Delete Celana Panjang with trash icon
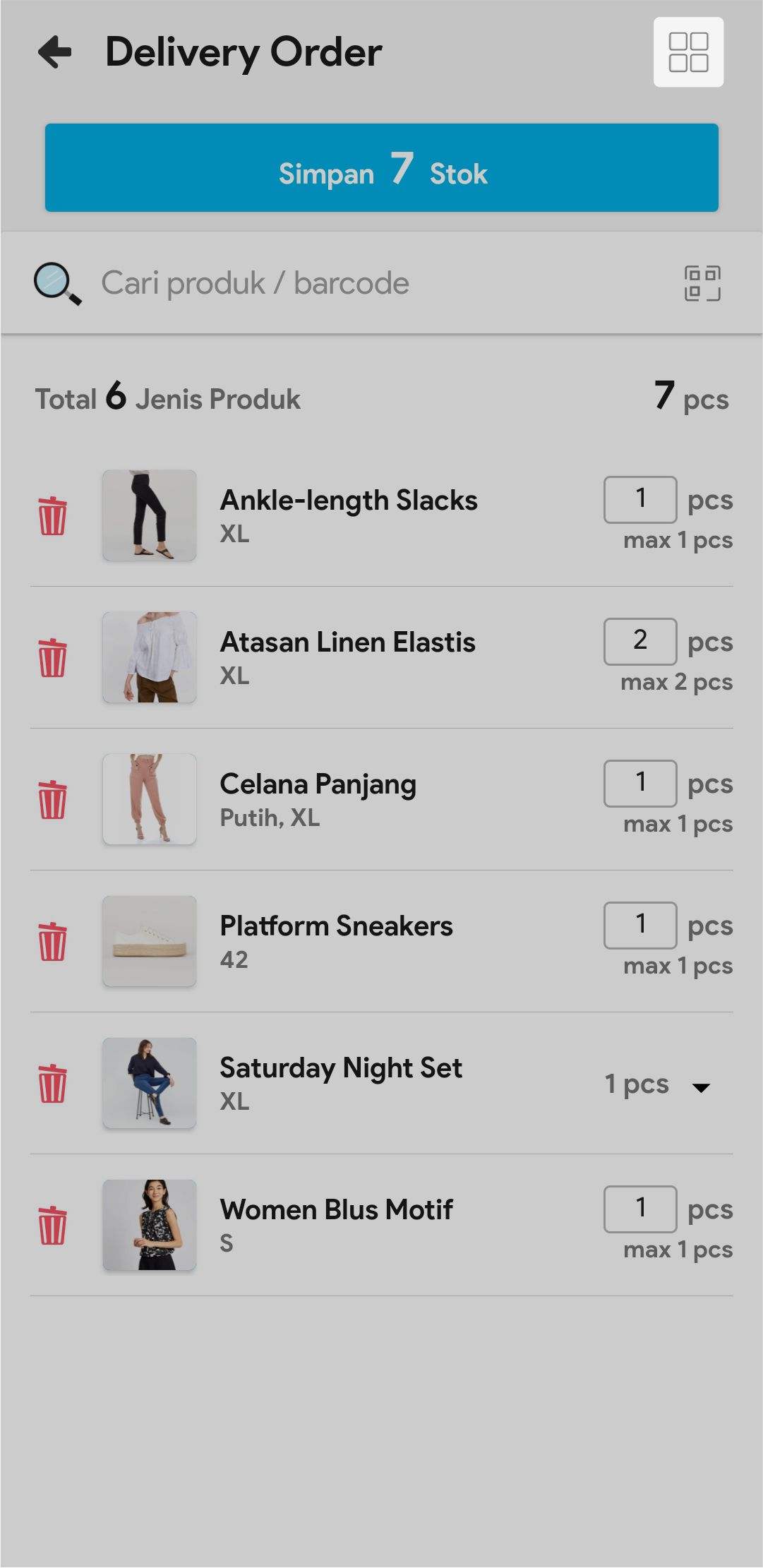This screenshot has width=763, height=1568. (52, 800)
